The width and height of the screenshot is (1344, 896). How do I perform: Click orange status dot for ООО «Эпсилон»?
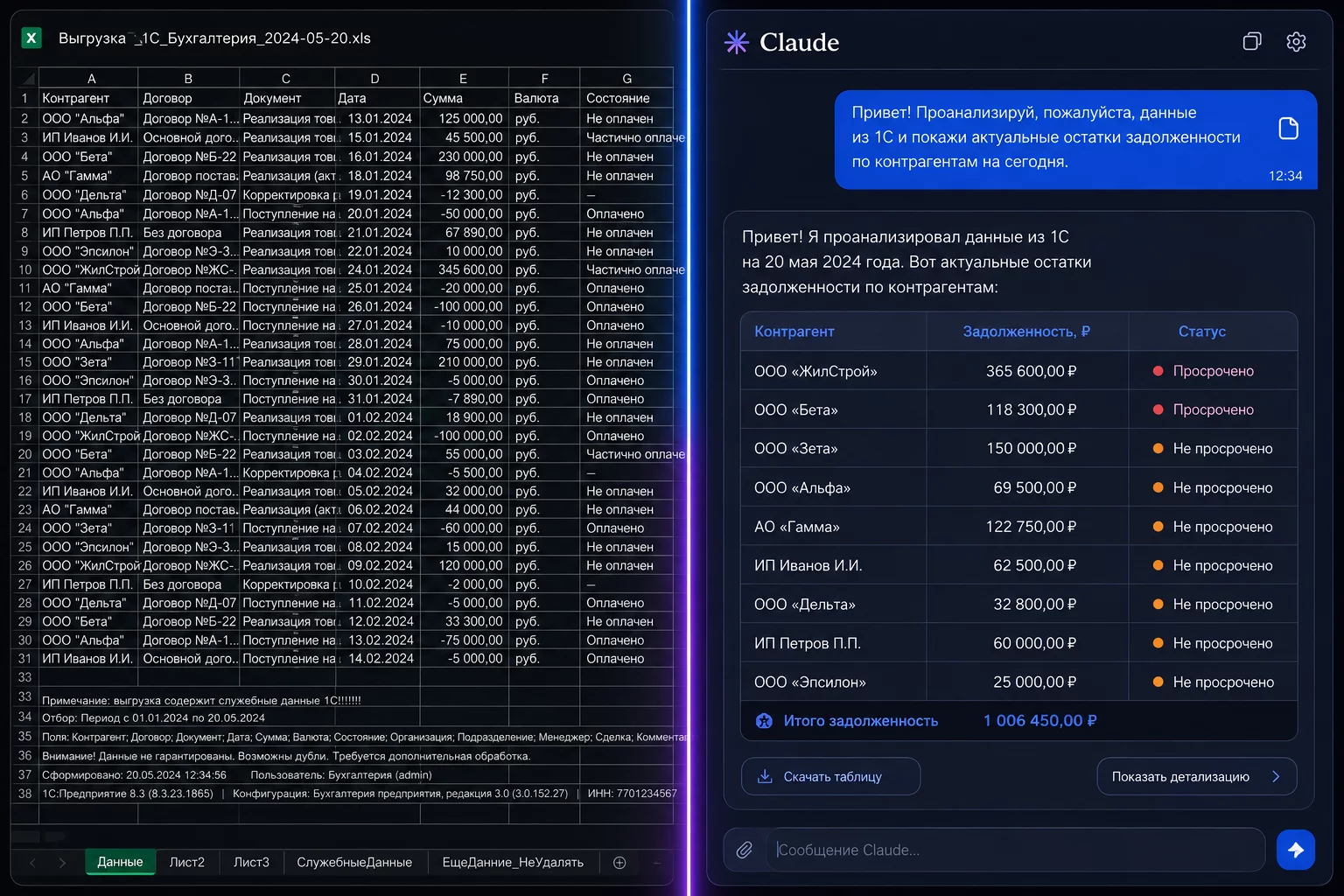(1158, 682)
